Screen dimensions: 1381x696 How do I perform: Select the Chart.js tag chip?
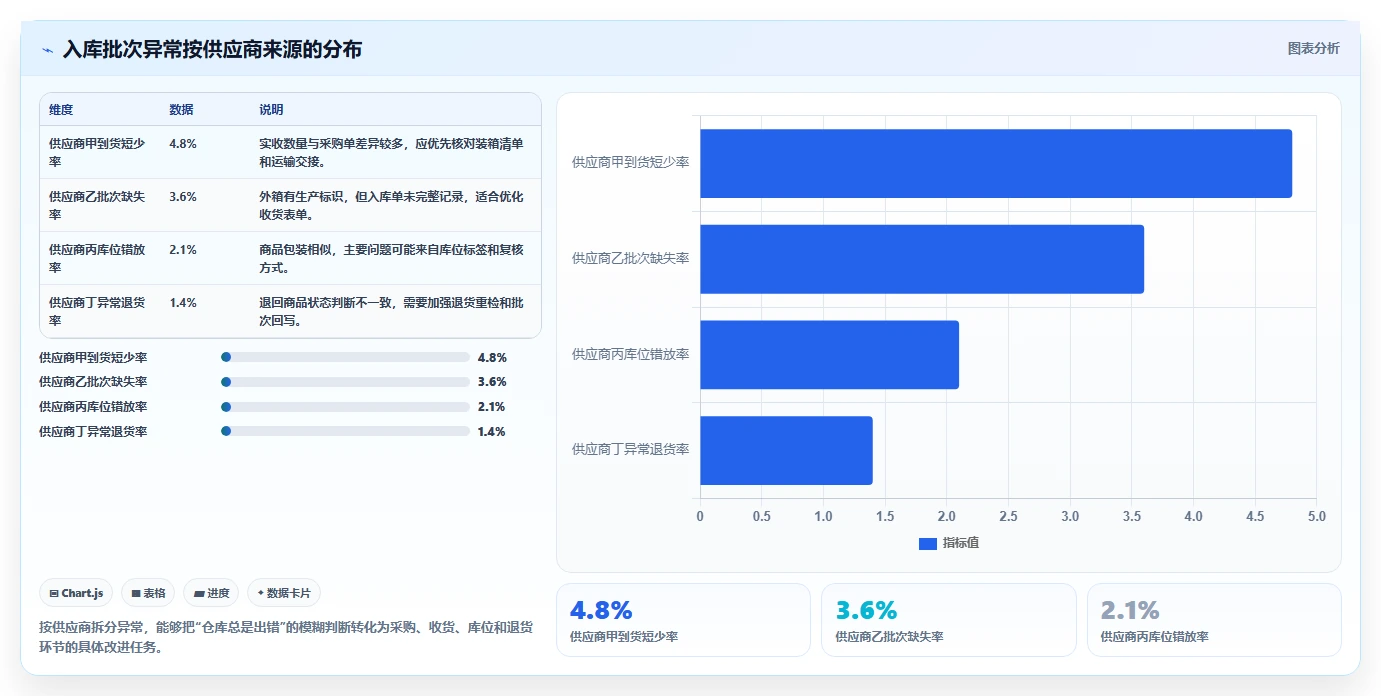(77, 593)
